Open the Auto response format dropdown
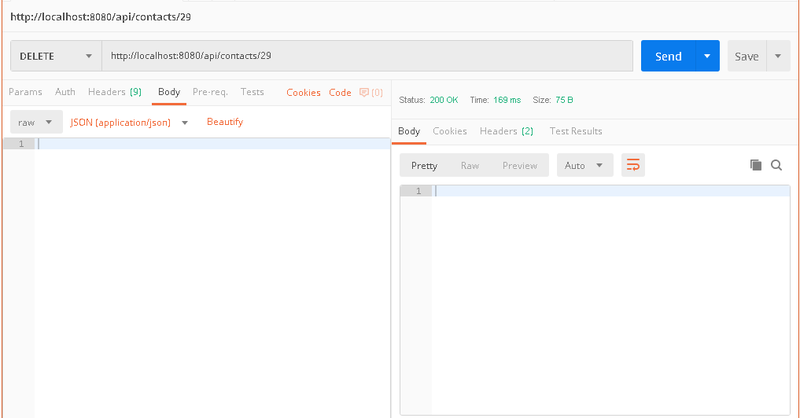Screen dimensions: 800x418 585,165
